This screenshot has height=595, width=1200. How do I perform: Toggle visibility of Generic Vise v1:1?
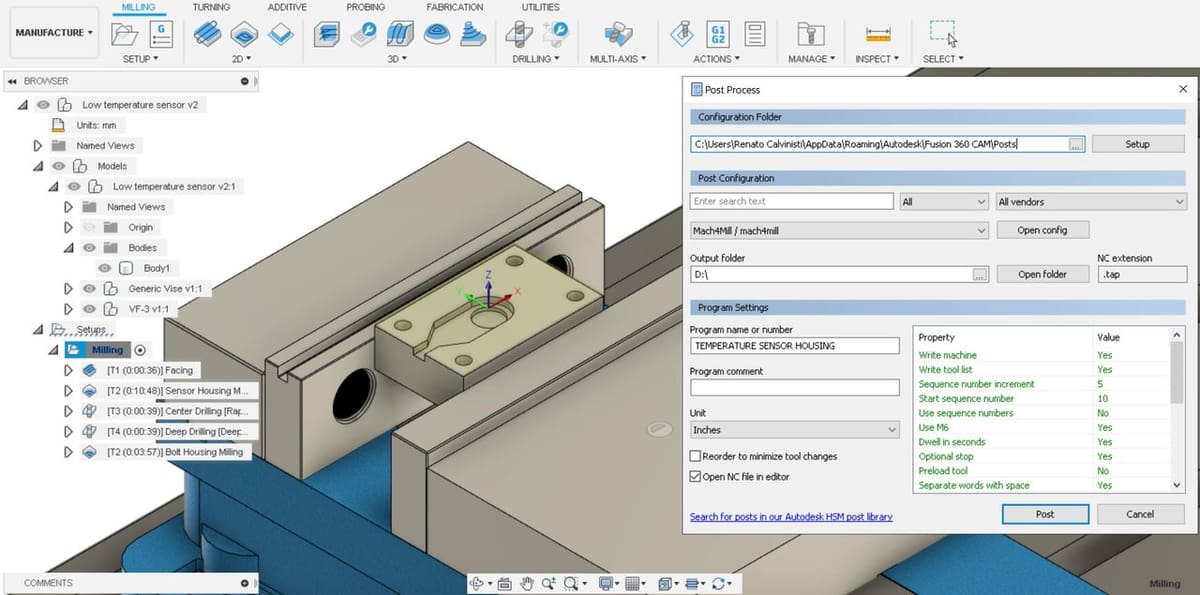point(90,288)
